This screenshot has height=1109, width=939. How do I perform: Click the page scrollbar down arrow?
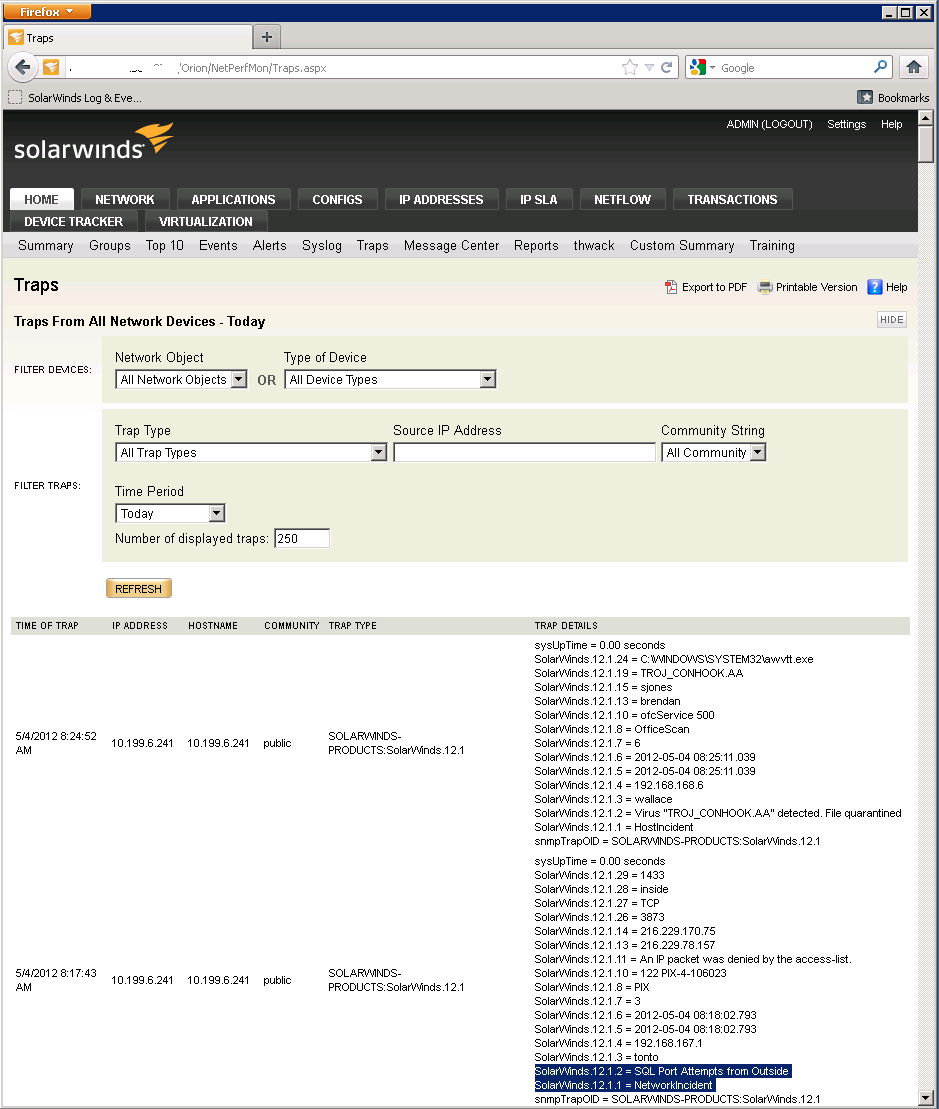point(926,1098)
